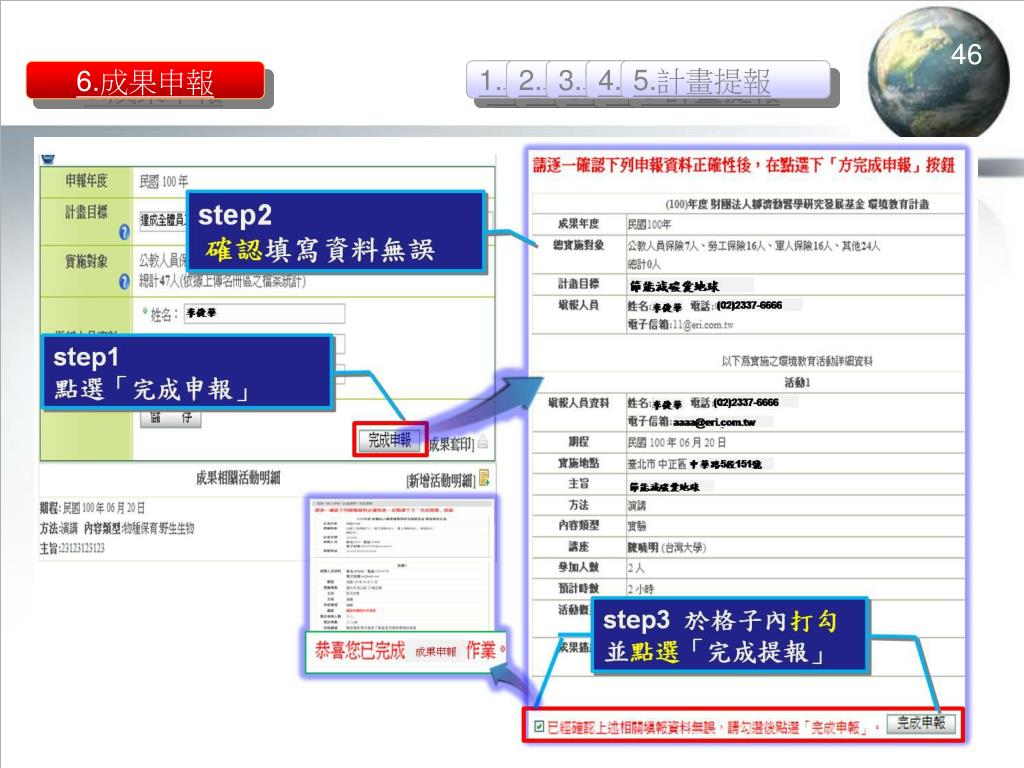The image size is (1024, 768).
Task: Click the 成果相關活動明細 heading
Action: [x=238, y=477]
